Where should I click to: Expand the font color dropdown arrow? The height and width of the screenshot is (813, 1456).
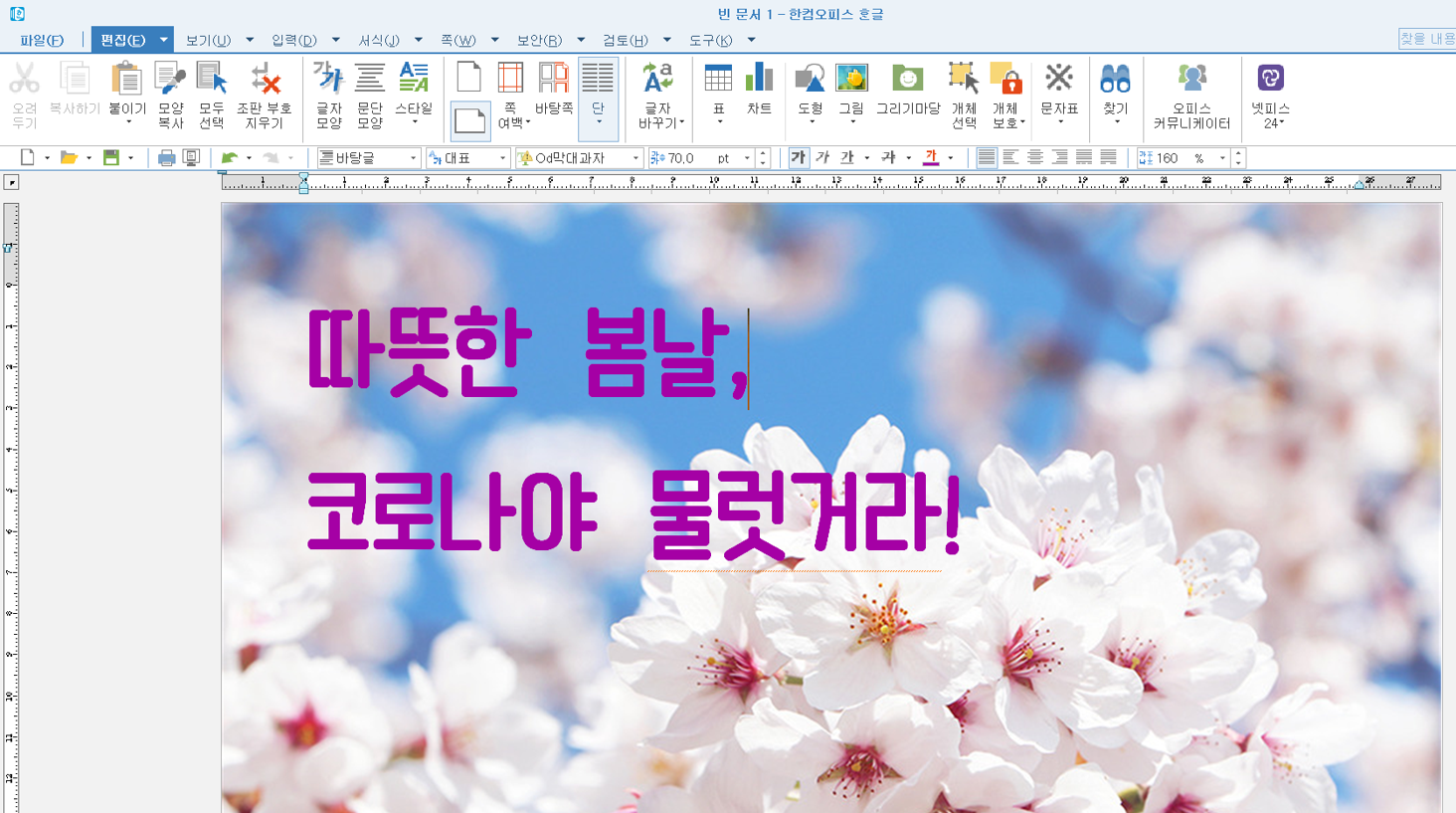(951, 158)
